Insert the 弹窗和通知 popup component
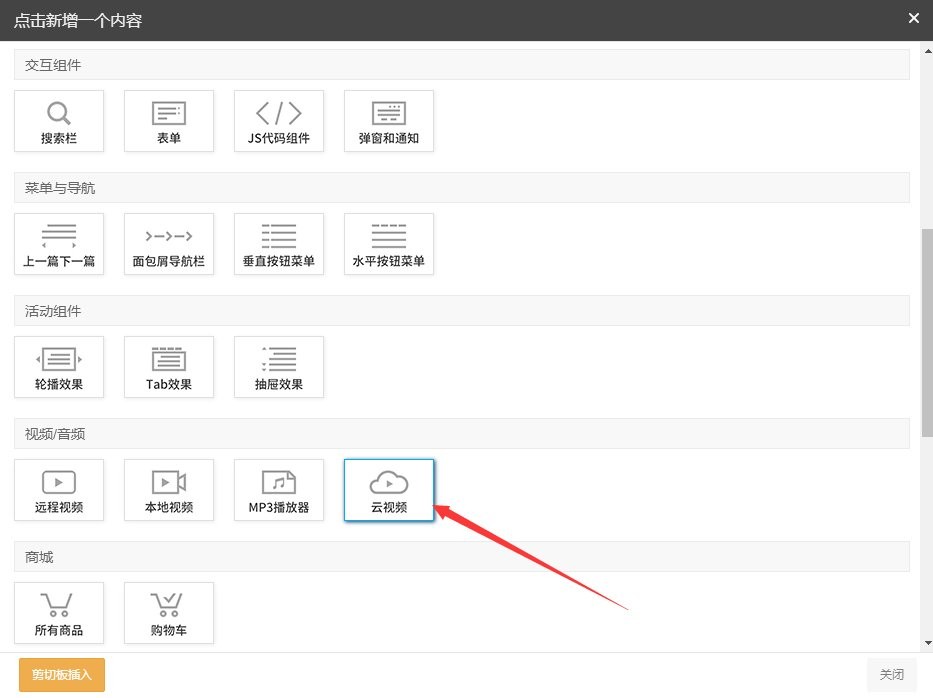The height and width of the screenshot is (698, 933). click(389, 121)
